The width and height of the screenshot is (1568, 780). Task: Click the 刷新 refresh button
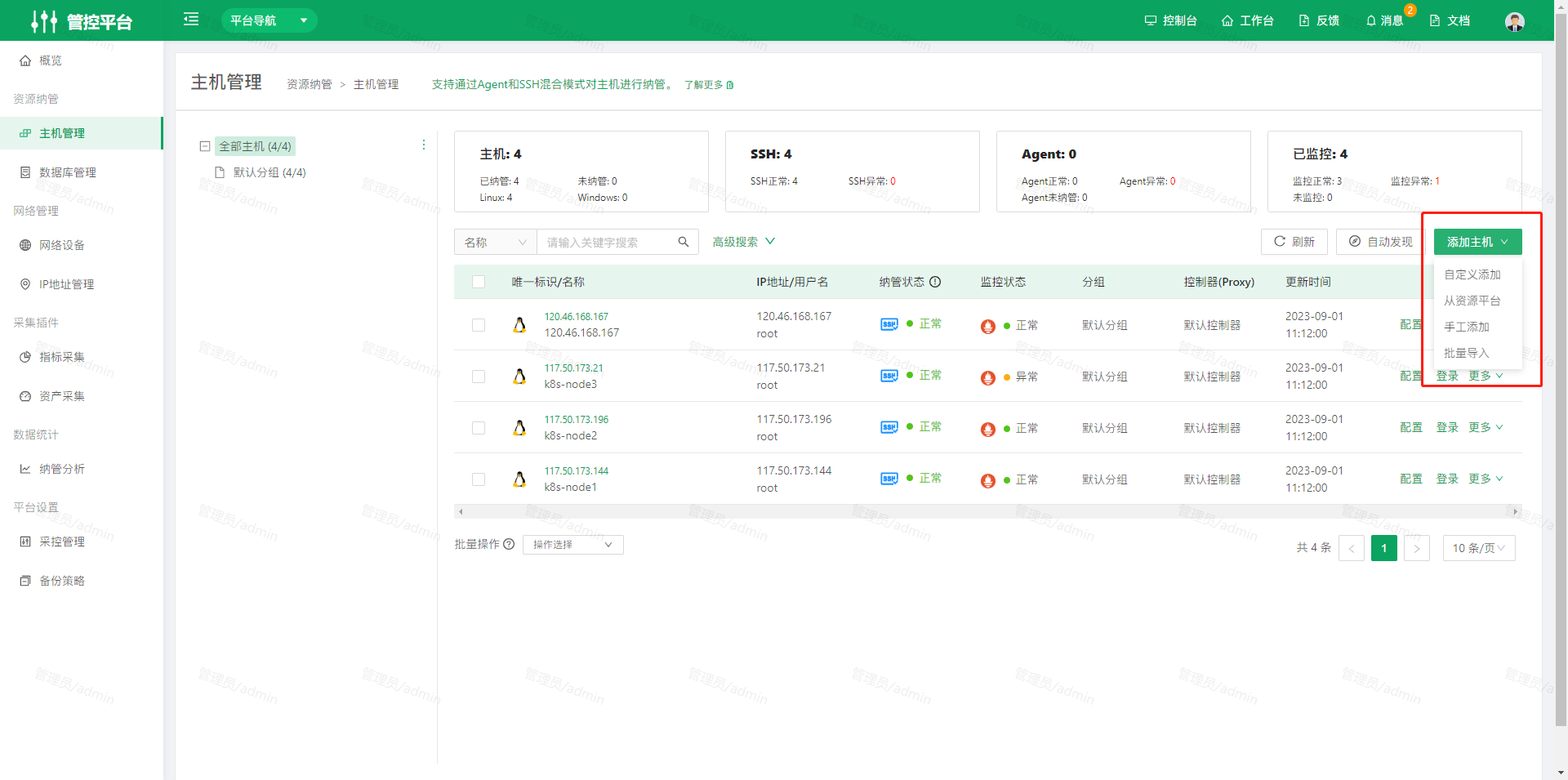pos(1294,242)
